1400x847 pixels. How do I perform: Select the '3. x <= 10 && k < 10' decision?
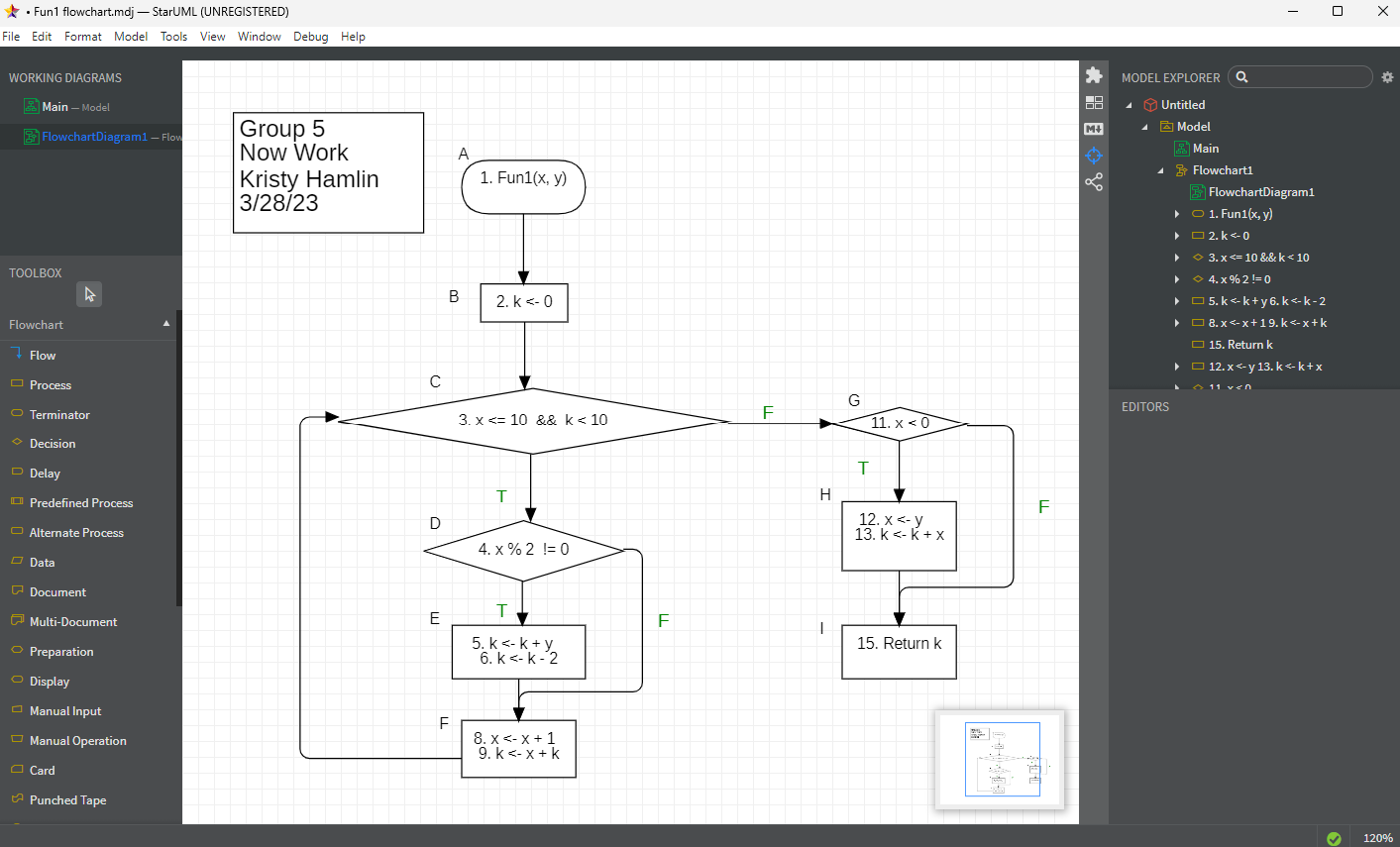[533, 421]
